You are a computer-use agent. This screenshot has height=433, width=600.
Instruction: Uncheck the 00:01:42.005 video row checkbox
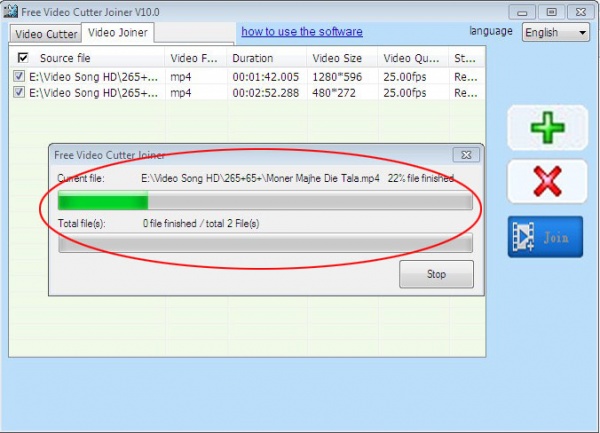click(19, 76)
